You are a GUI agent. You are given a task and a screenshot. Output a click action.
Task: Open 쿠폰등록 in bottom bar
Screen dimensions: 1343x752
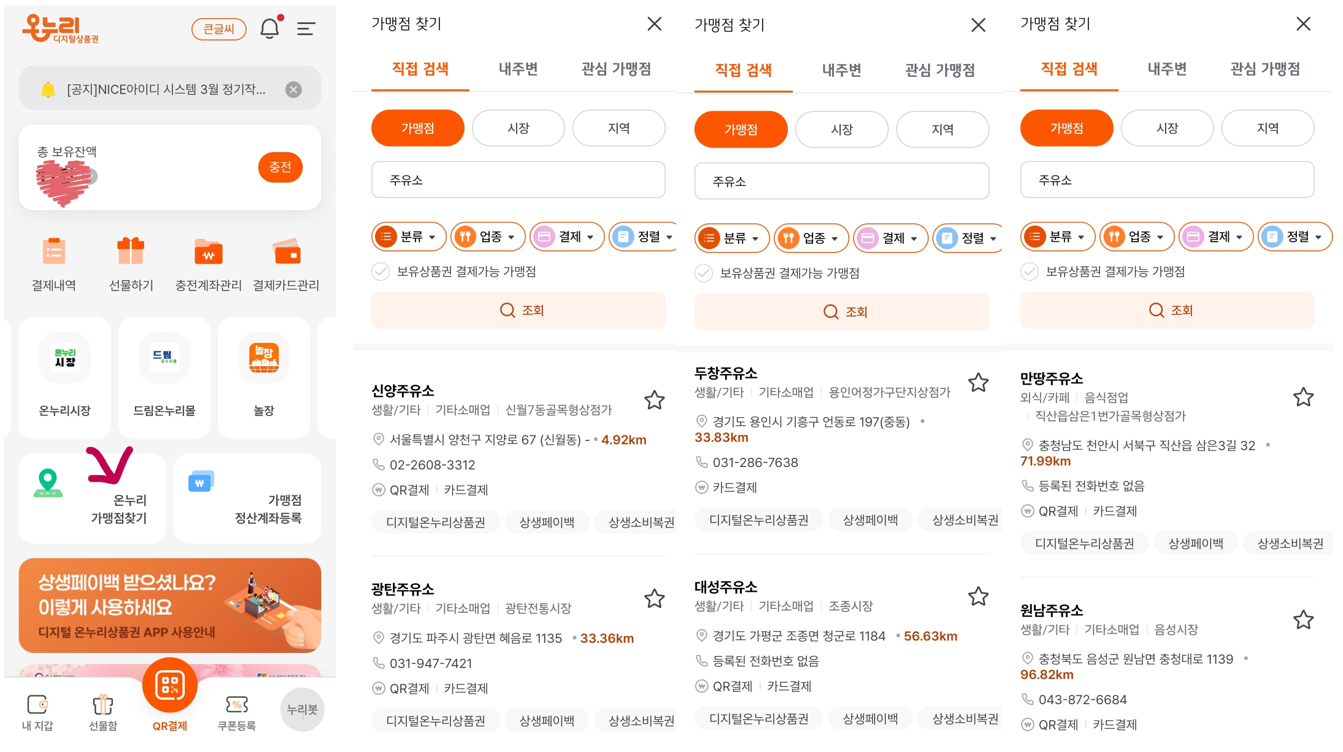click(x=237, y=713)
